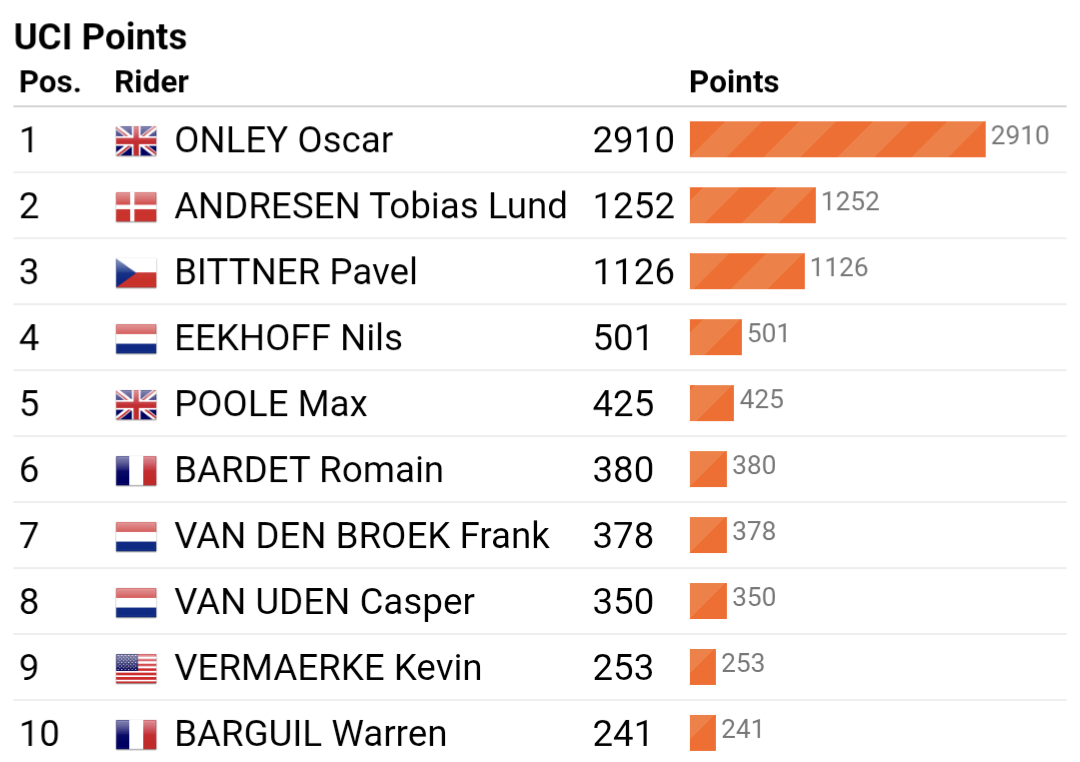Click the US flag beside VERMAERKE Kevin

pyautogui.click(x=136, y=668)
